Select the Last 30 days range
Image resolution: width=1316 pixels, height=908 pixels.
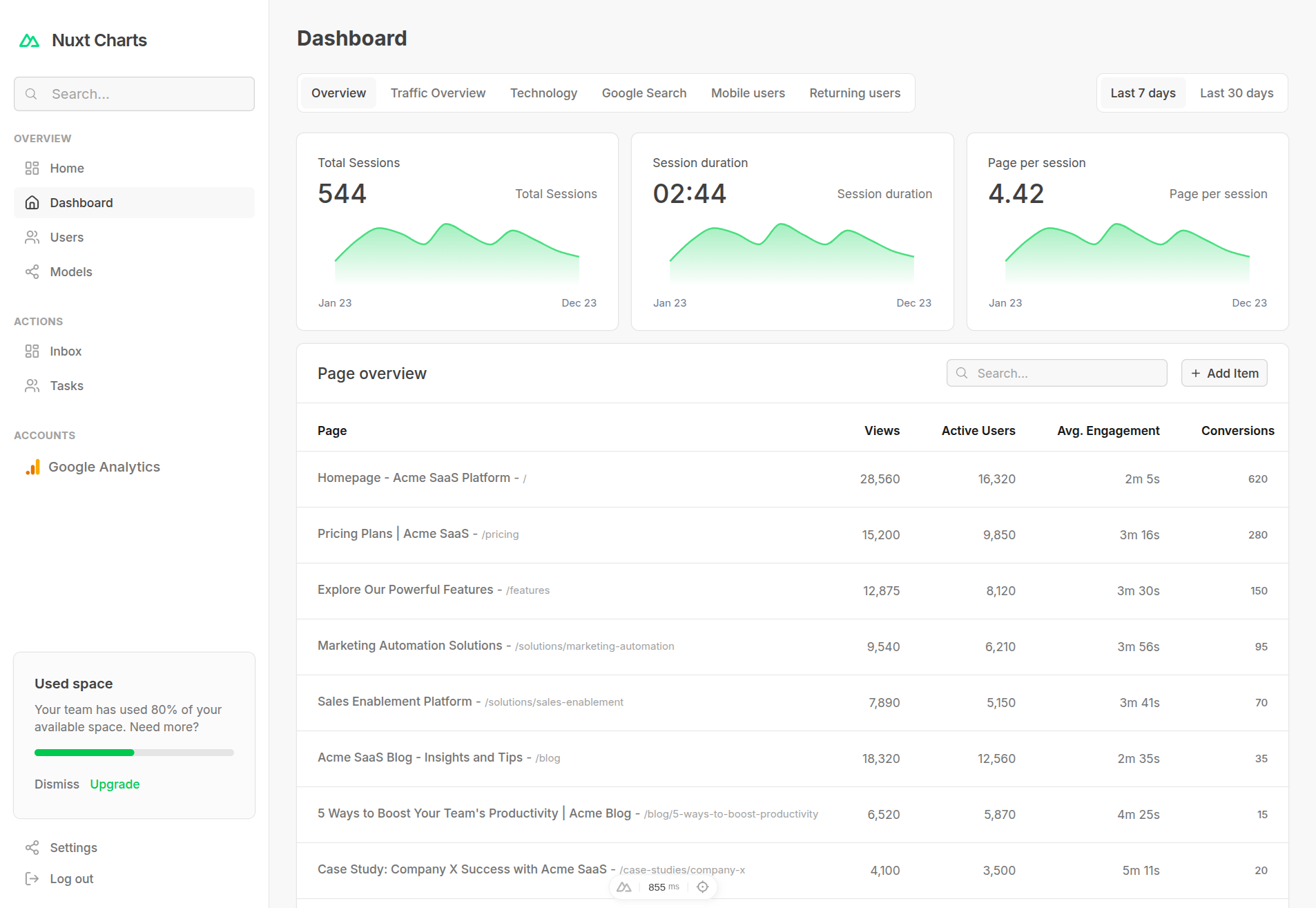1237,93
